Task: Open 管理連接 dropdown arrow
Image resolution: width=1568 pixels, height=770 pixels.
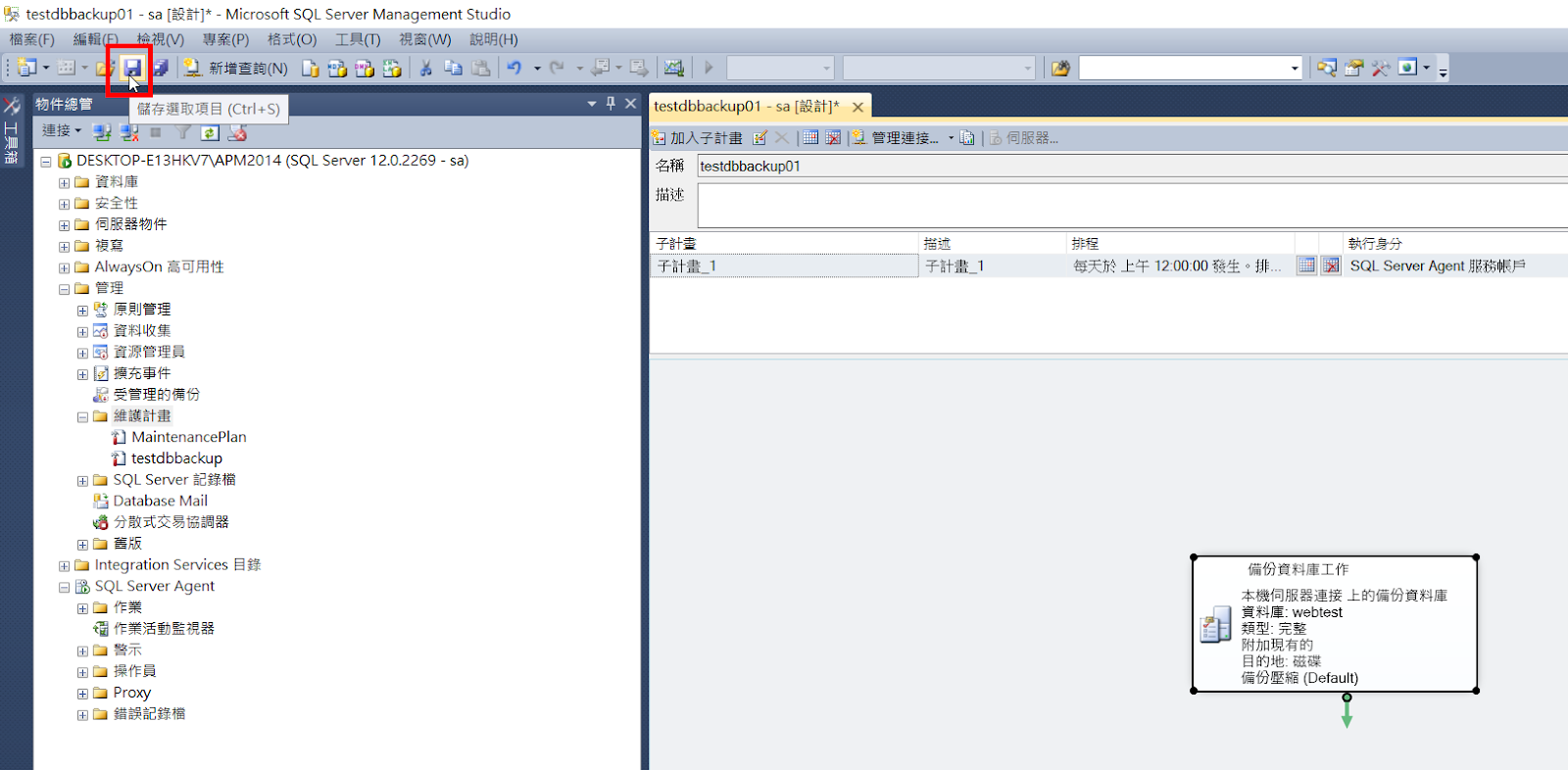Action: (x=951, y=138)
